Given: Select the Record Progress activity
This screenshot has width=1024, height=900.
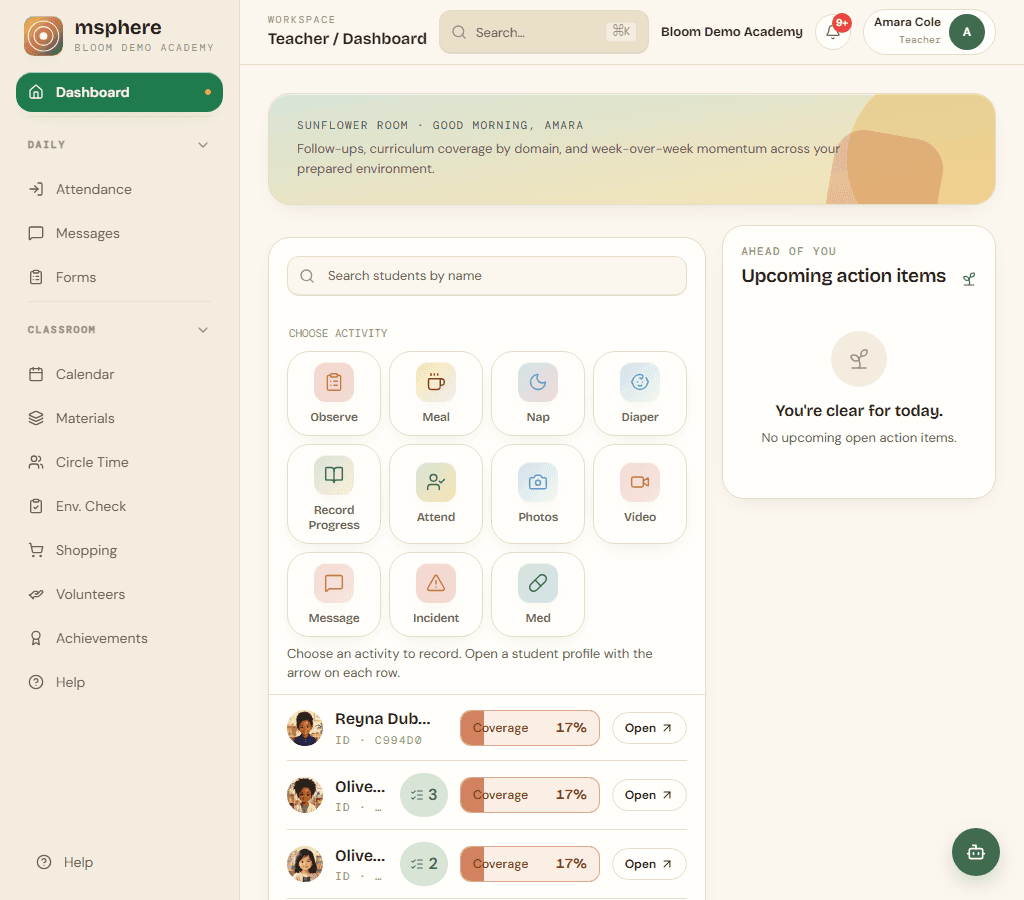Looking at the screenshot, I should (x=334, y=494).
